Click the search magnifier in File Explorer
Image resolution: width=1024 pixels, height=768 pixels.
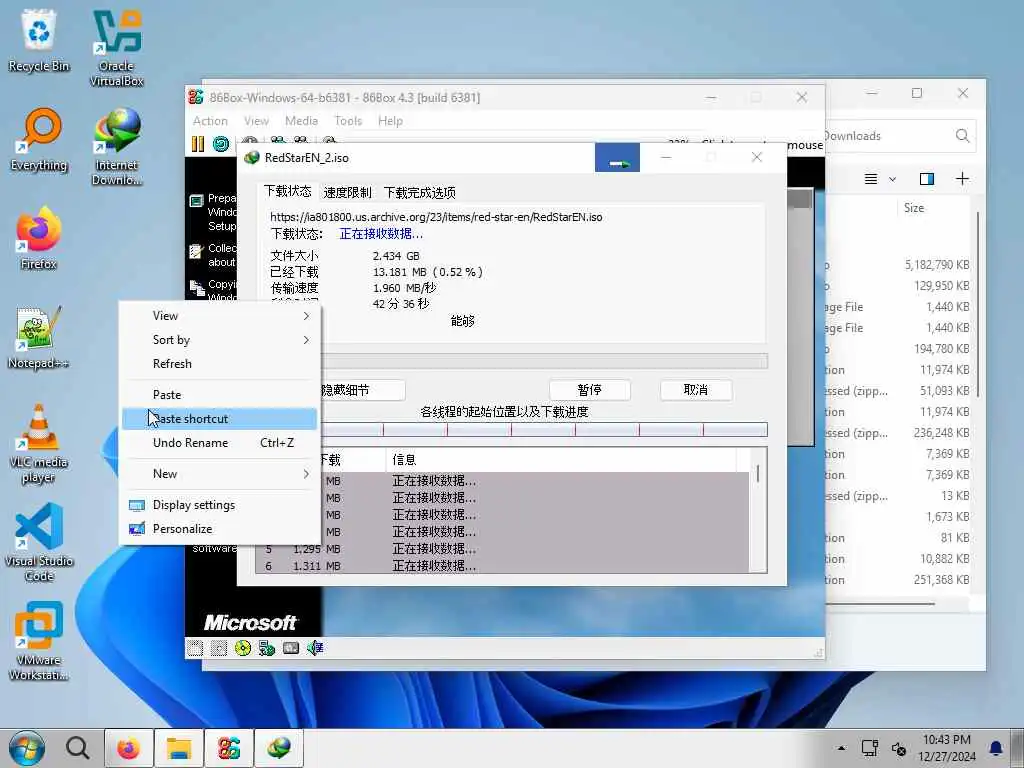[962, 136]
